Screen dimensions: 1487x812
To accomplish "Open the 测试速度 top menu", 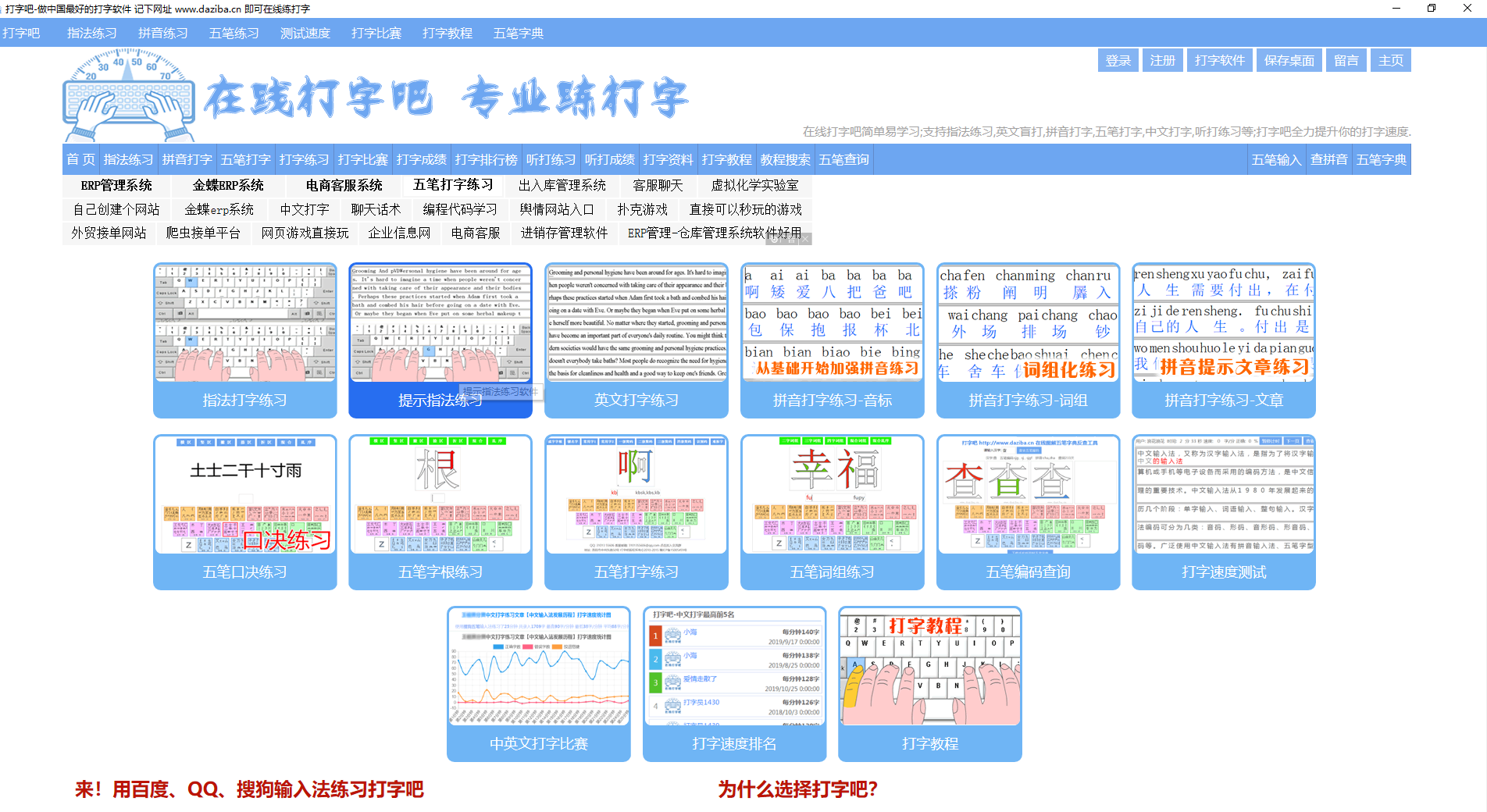I will 305,33.
